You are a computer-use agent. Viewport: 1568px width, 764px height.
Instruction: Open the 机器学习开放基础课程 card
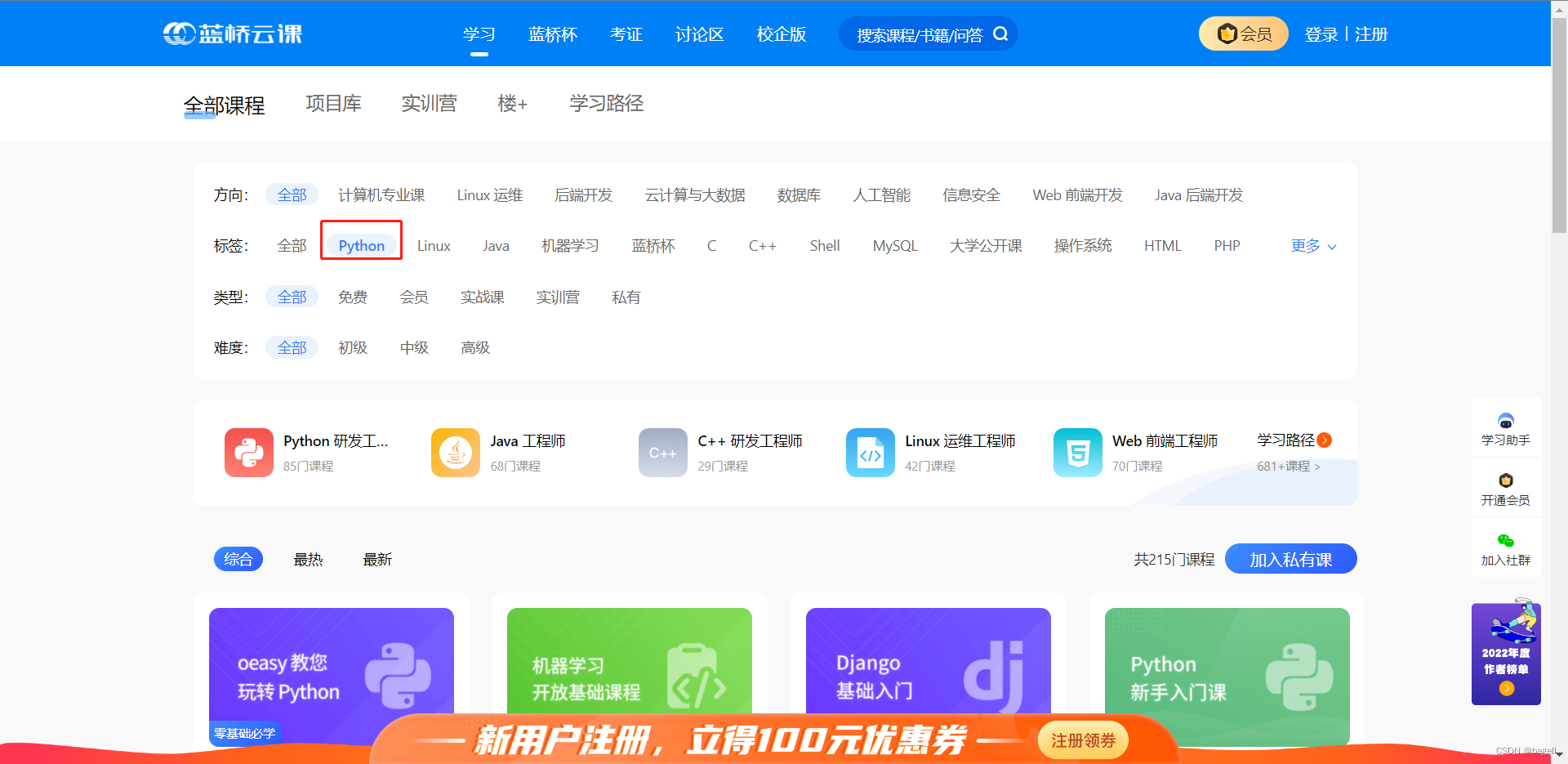click(630, 676)
